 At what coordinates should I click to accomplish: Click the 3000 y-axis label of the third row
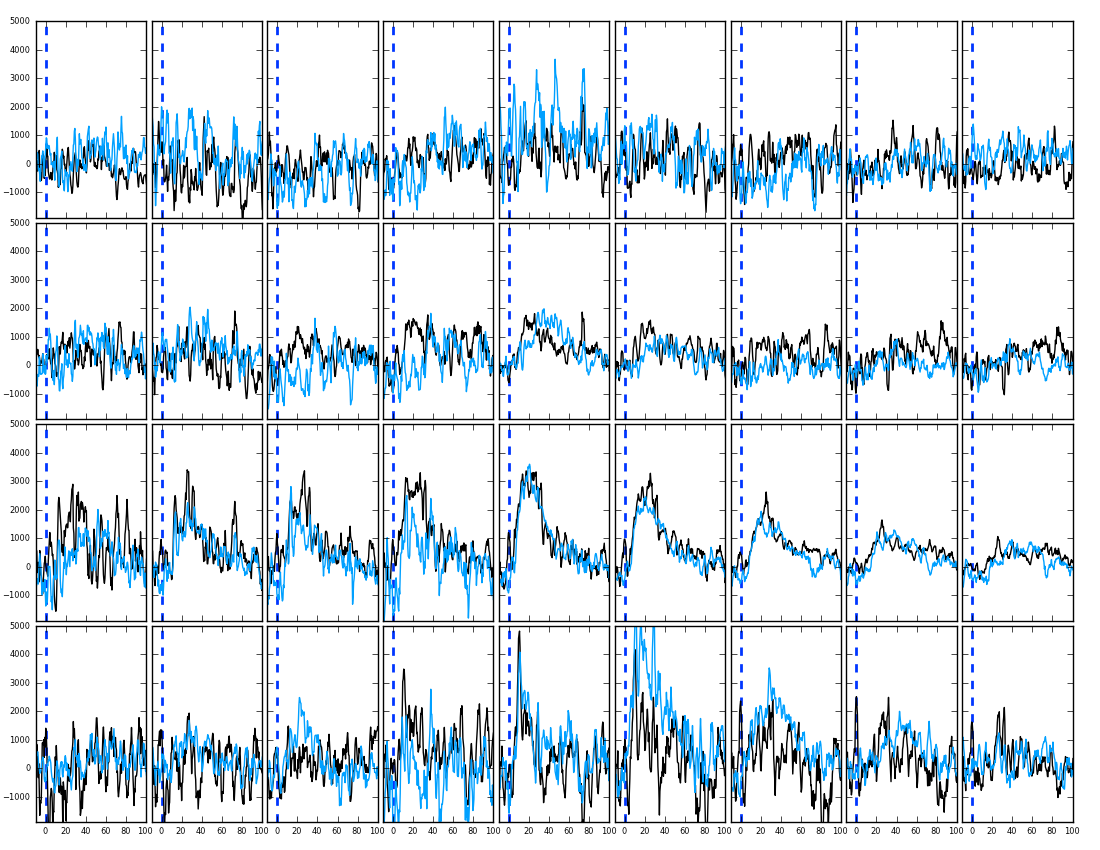[20, 481]
